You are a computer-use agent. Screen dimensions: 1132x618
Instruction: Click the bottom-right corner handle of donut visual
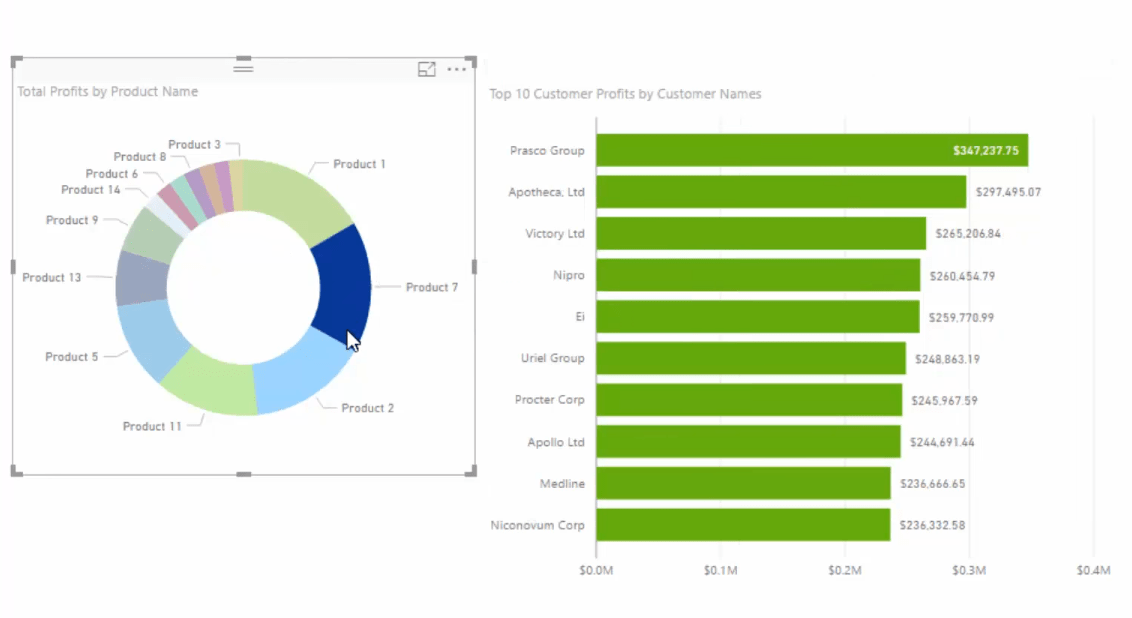(471, 471)
